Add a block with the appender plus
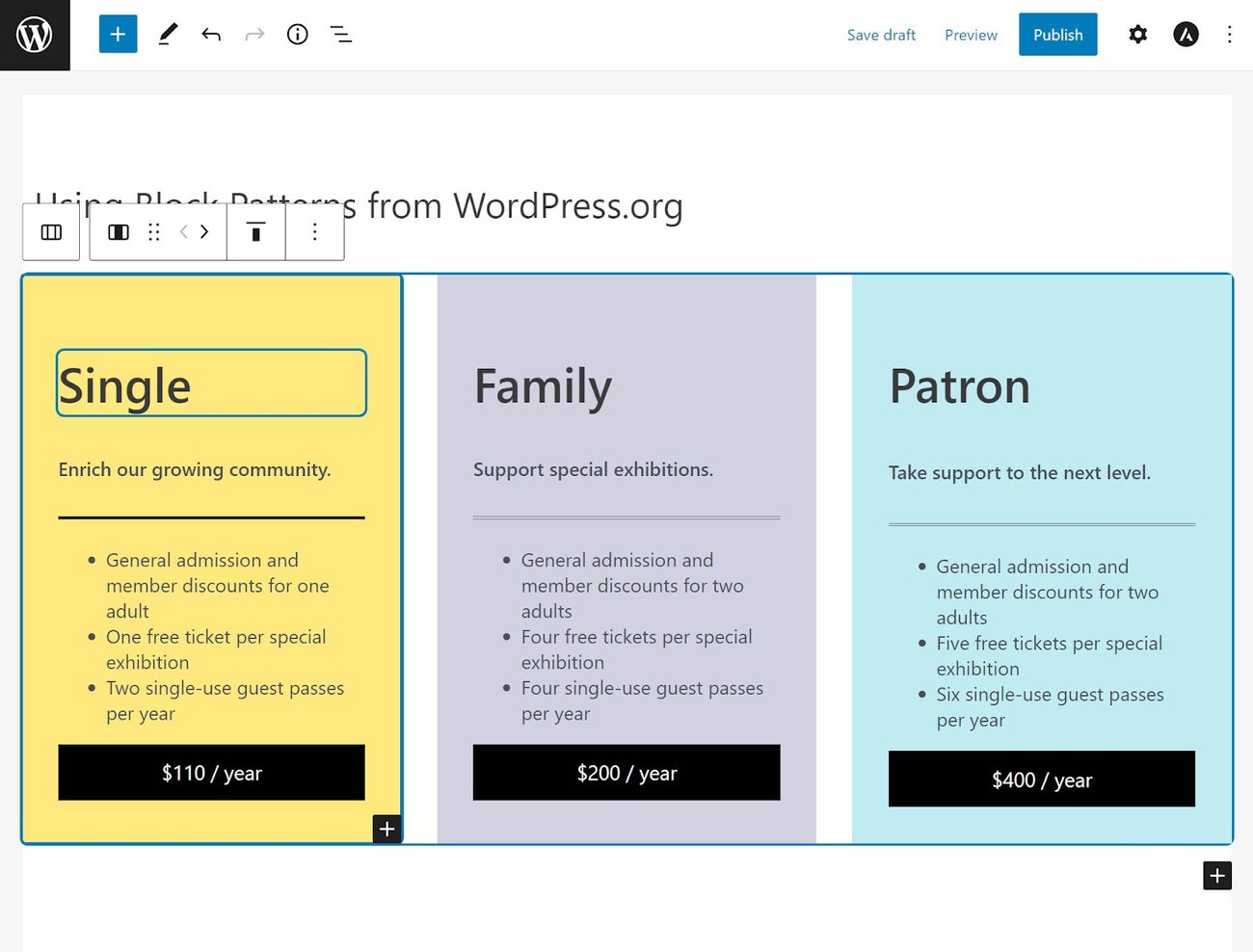 coord(387,829)
